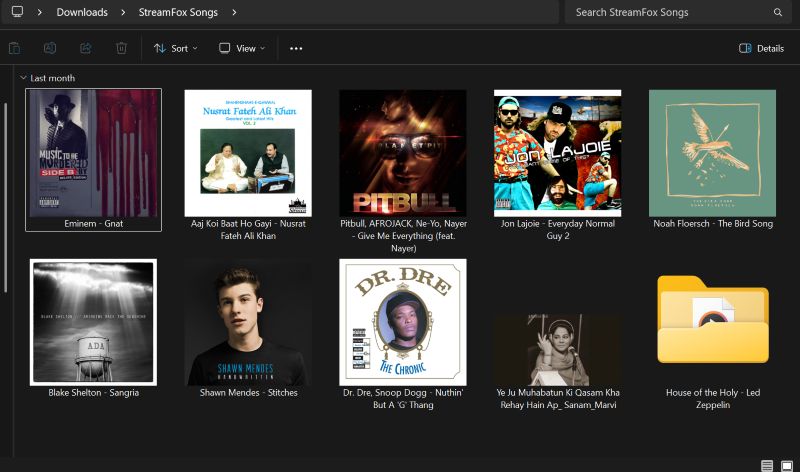
Task: Click file name 'Shawn Mendes - Stitches'
Action: click(248, 392)
